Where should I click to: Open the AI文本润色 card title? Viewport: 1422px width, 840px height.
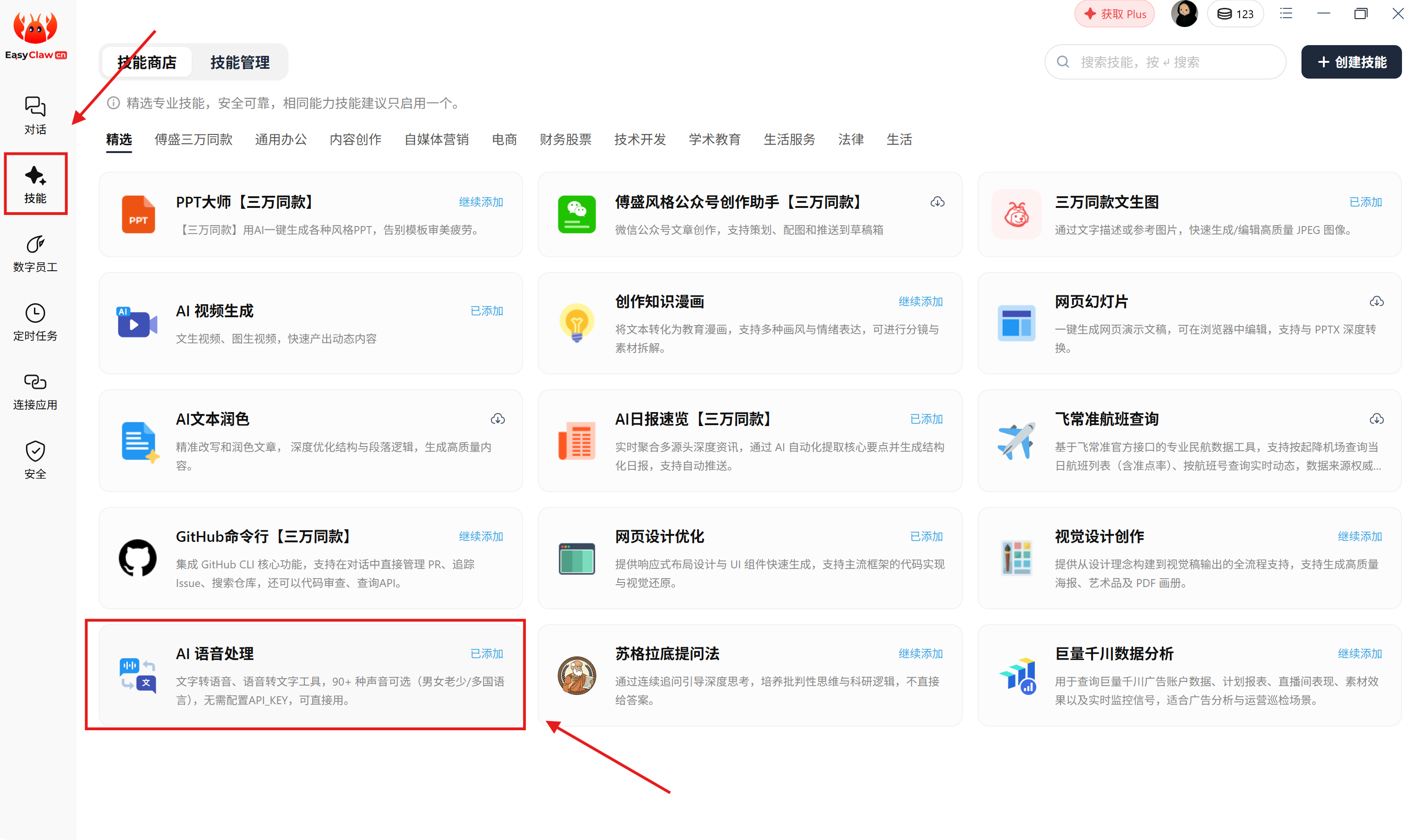(212, 419)
